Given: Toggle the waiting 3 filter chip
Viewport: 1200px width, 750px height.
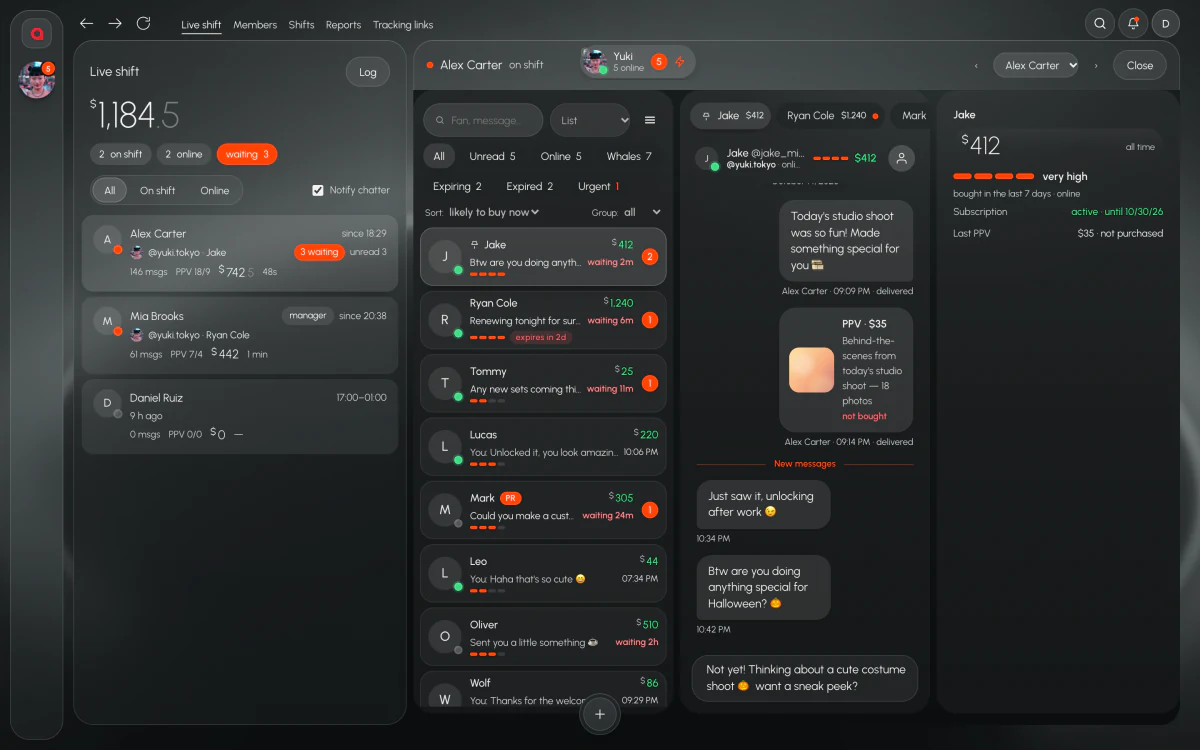Looking at the screenshot, I should click(x=247, y=154).
